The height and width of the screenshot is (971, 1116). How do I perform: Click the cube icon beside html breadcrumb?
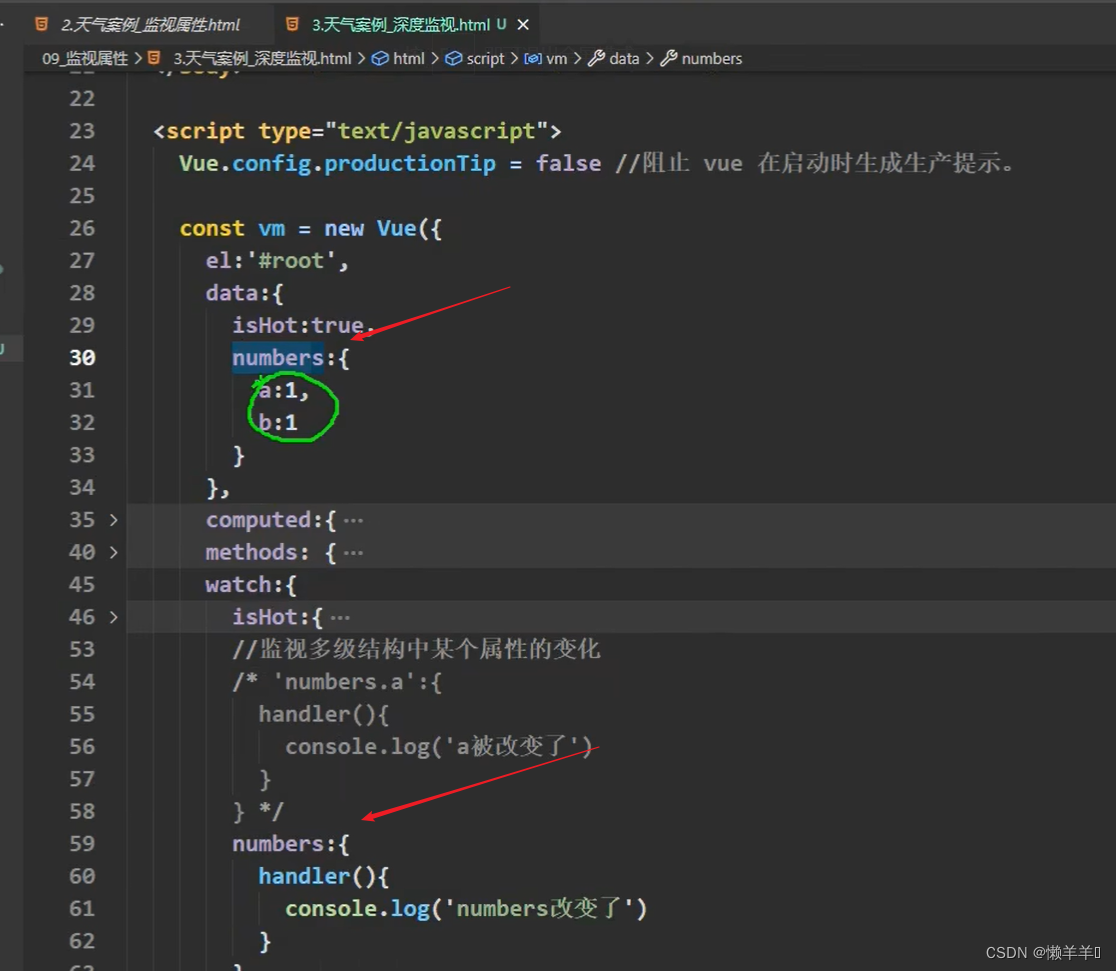(380, 58)
